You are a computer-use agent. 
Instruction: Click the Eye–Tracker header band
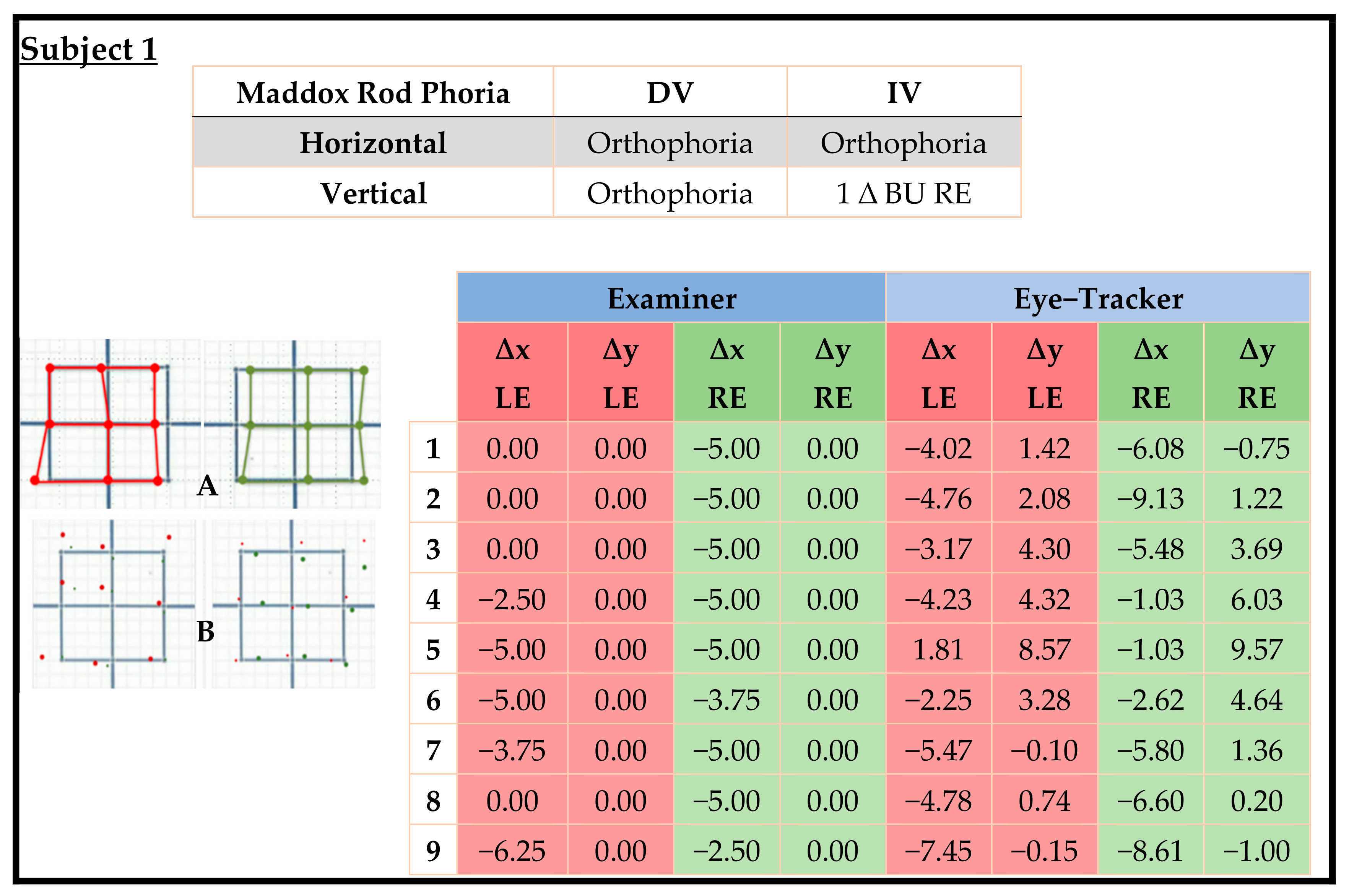coord(1098,298)
